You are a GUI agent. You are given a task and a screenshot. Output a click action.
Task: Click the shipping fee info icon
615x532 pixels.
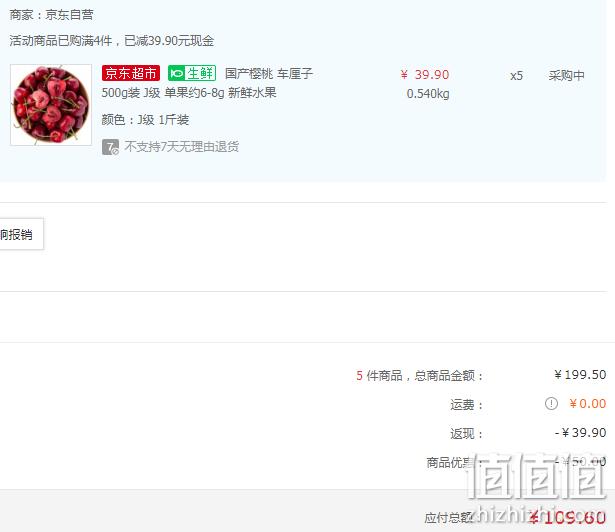click(x=551, y=403)
